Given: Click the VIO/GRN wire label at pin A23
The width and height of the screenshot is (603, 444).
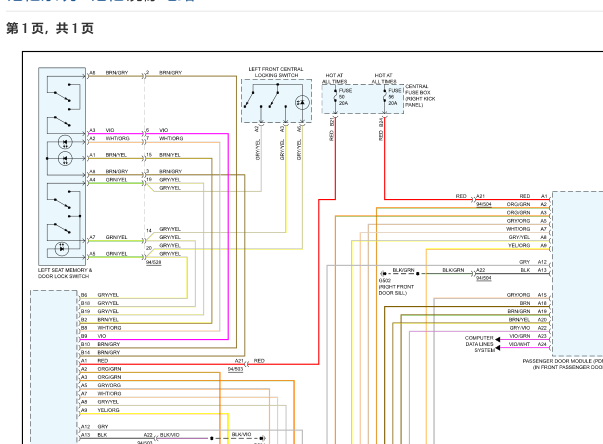Looking at the screenshot, I should click(x=520, y=336).
